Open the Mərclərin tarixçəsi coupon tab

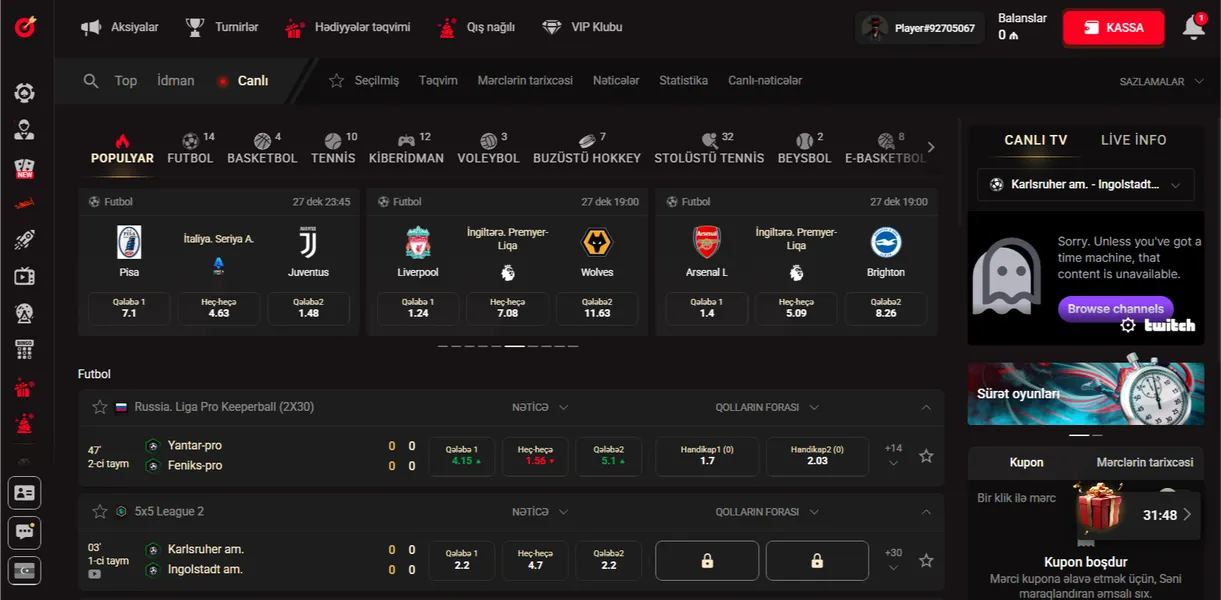coord(1144,462)
